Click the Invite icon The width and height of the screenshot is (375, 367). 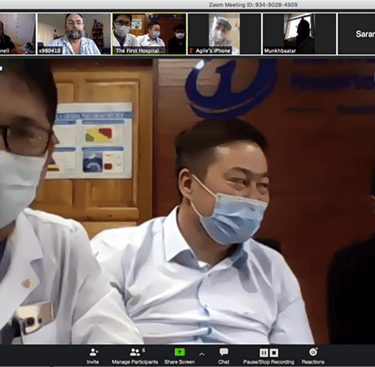tap(93, 352)
